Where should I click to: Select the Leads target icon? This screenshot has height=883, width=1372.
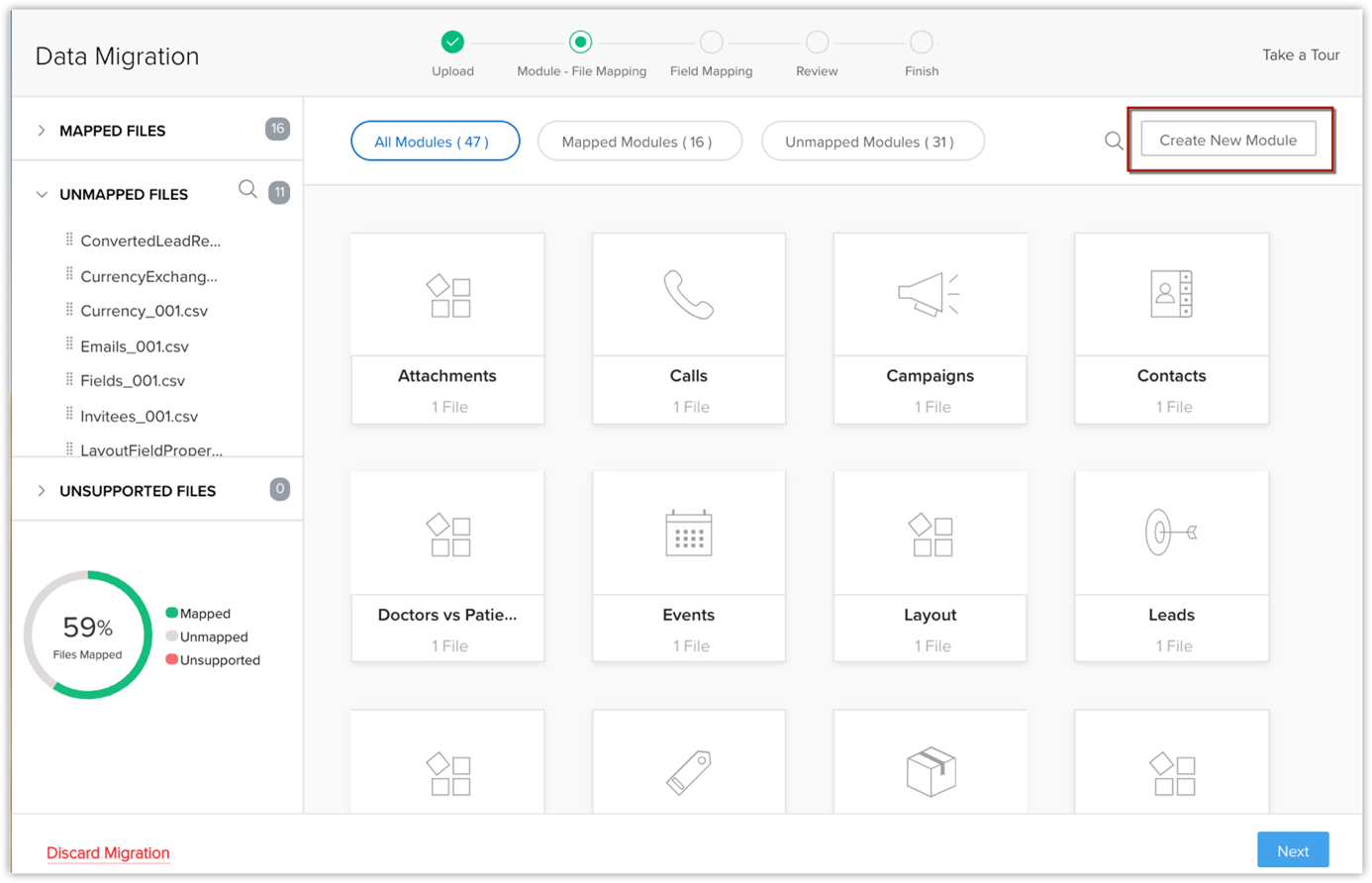pyautogui.click(x=1170, y=533)
